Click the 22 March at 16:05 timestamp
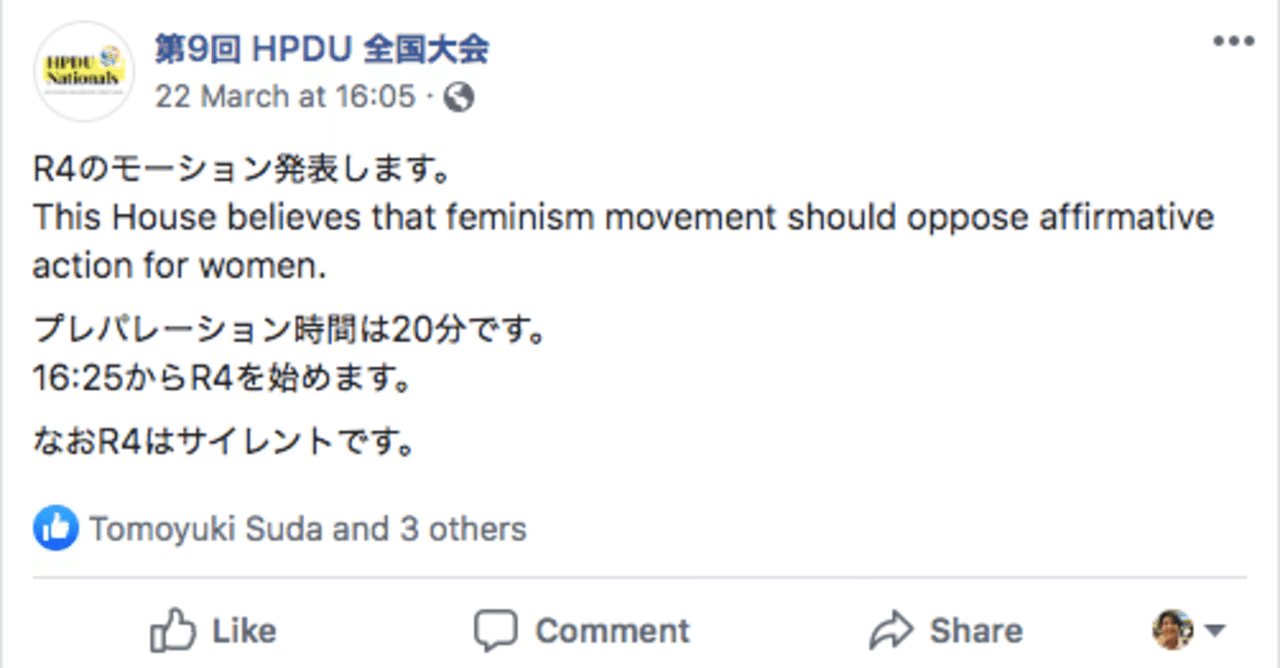Screen dimensions: 1280x668 point(284,97)
